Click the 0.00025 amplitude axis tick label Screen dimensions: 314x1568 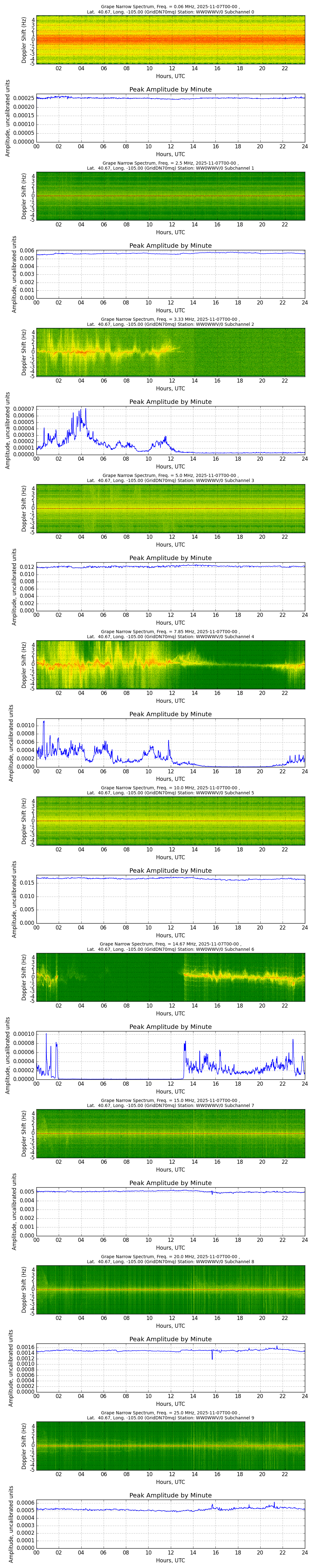[24, 98]
